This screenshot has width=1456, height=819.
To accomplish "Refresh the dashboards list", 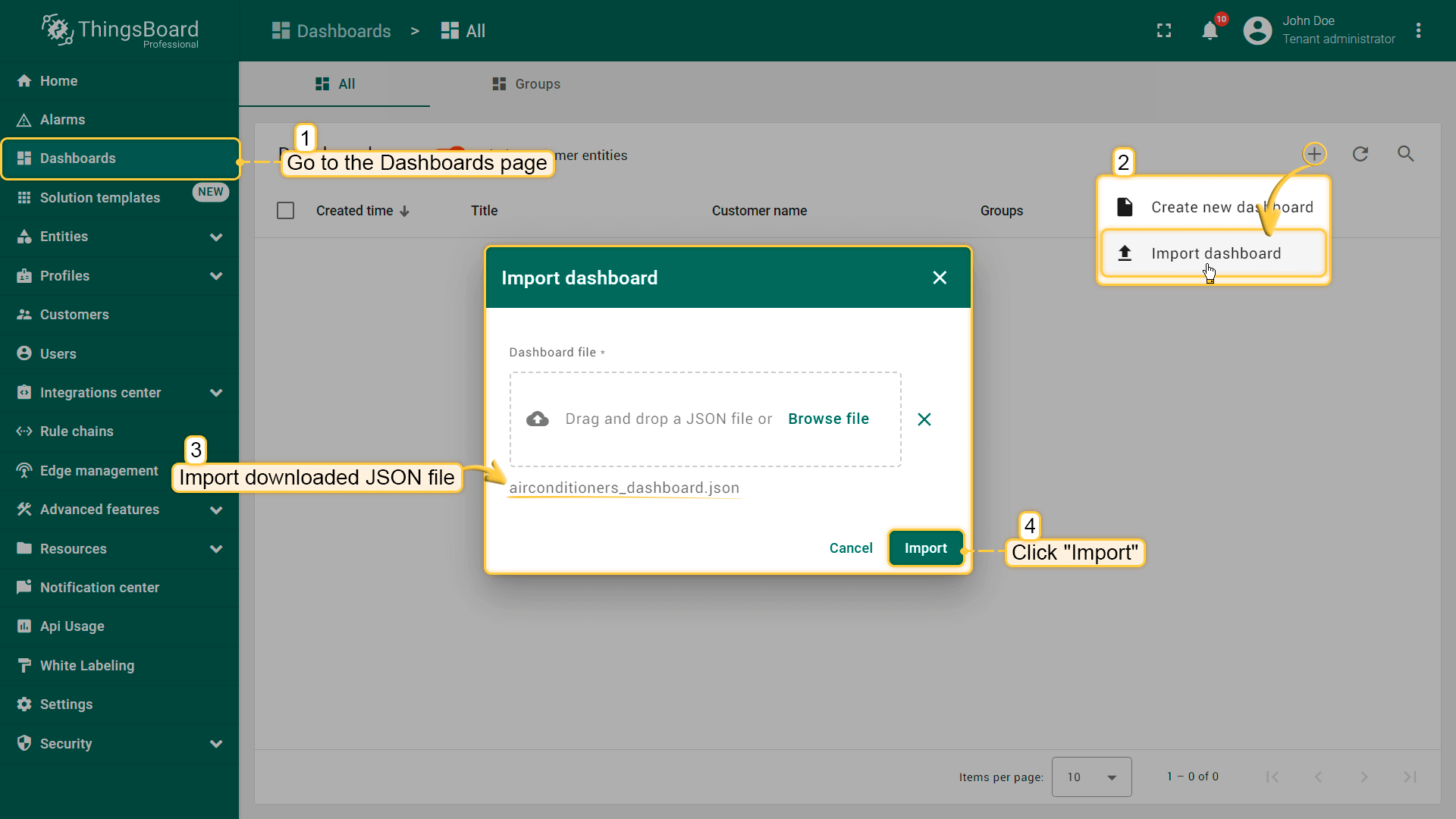I will [x=1360, y=154].
